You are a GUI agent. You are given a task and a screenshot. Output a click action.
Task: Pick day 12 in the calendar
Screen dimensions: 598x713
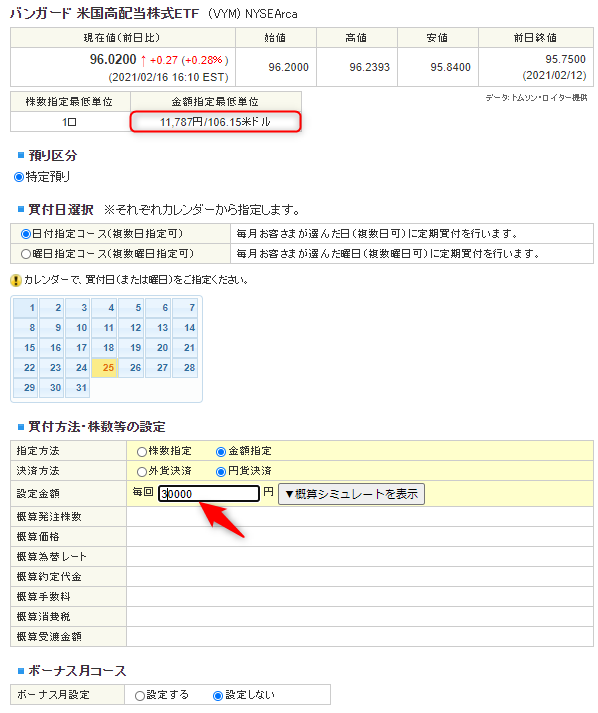click(x=131, y=328)
